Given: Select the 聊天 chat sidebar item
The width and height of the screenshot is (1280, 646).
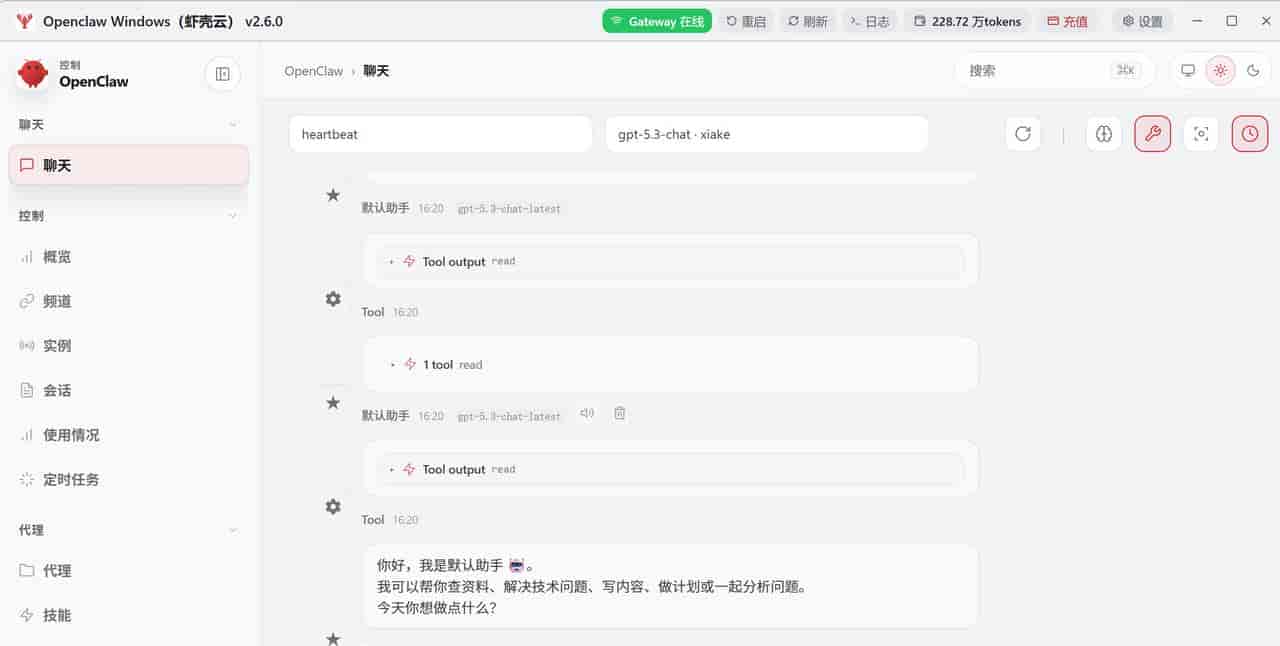Looking at the screenshot, I should [128, 165].
